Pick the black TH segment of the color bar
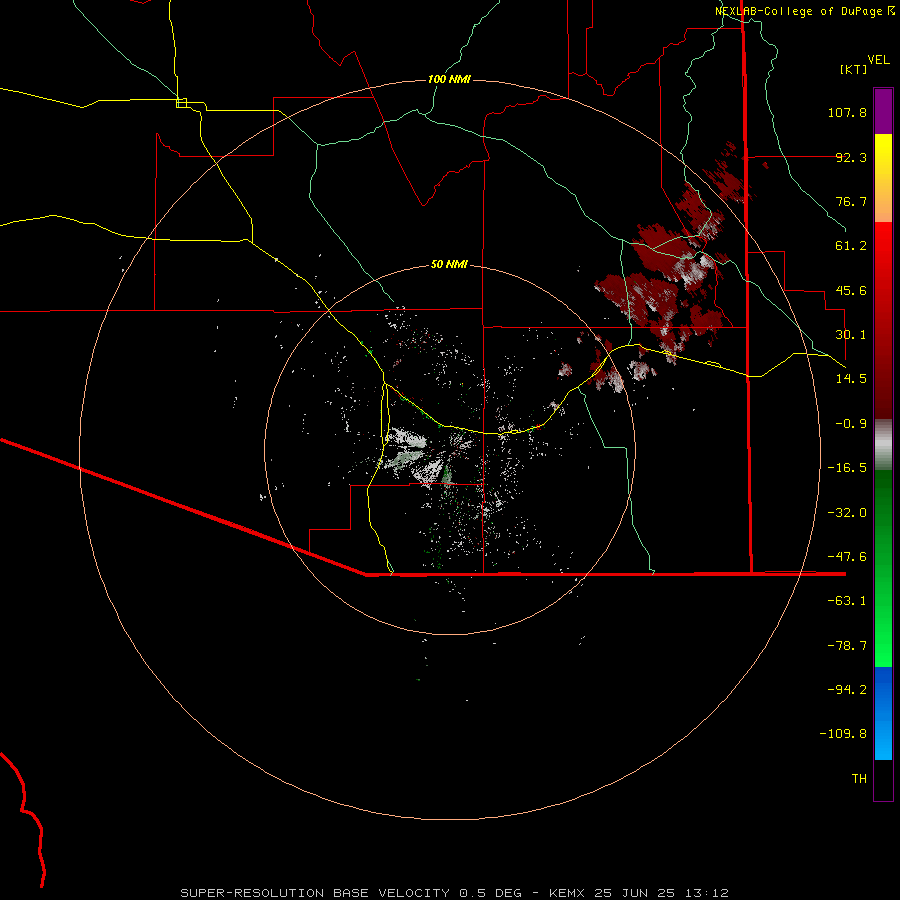900x900 pixels. 883,779
